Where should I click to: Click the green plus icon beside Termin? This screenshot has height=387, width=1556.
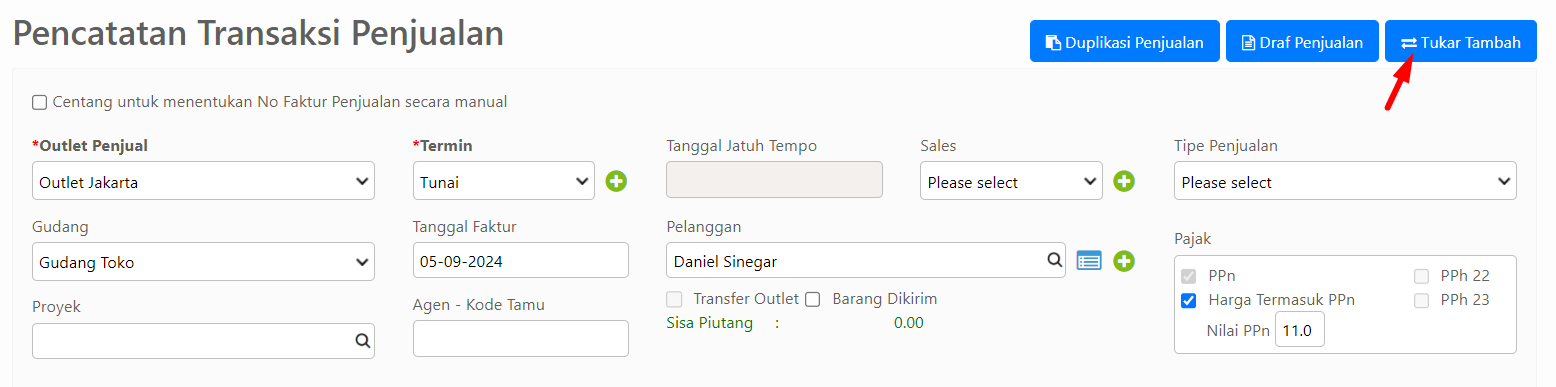pyautogui.click(x=616, y=181)
